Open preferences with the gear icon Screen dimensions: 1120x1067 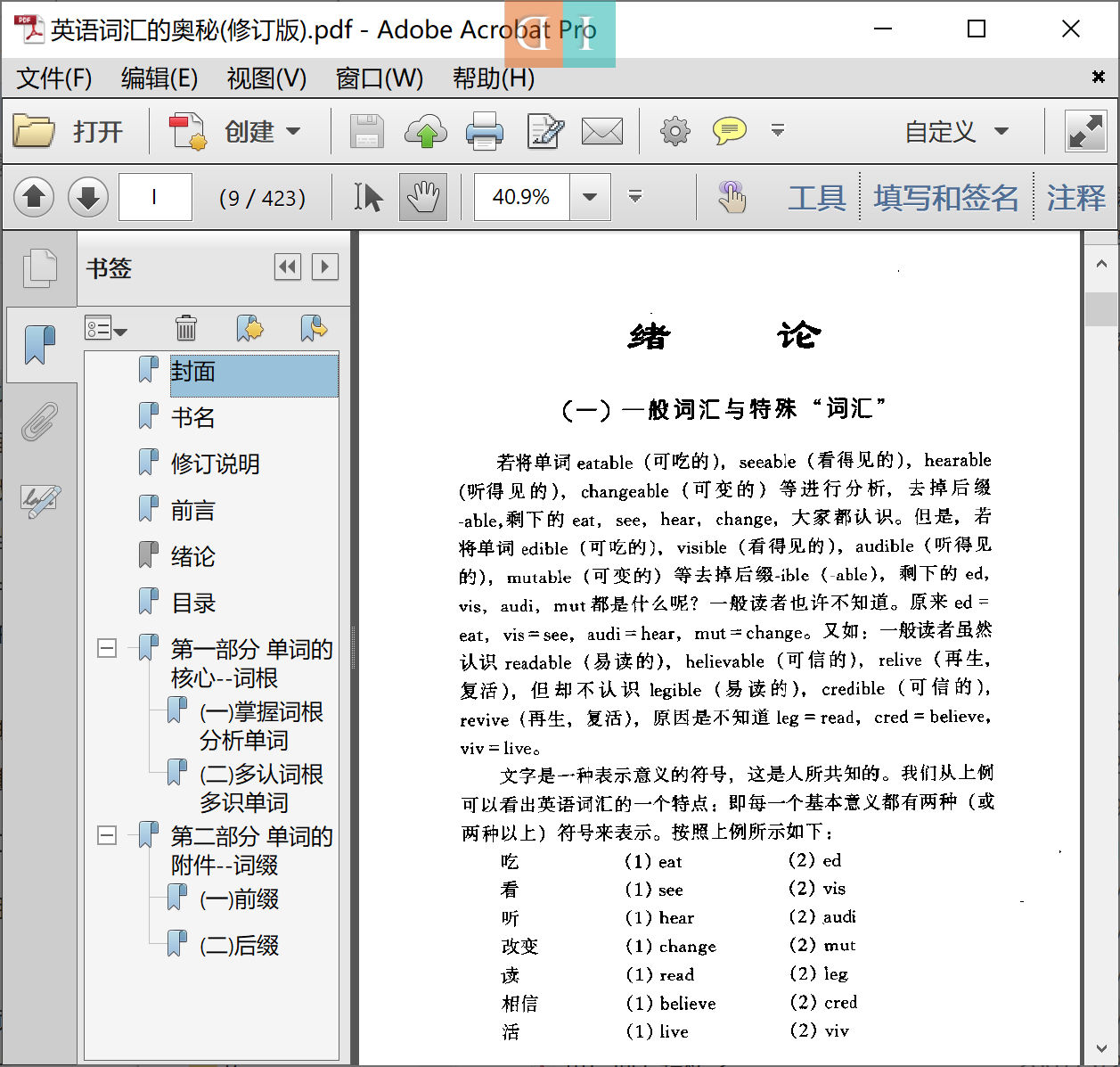tap(674, 131)
